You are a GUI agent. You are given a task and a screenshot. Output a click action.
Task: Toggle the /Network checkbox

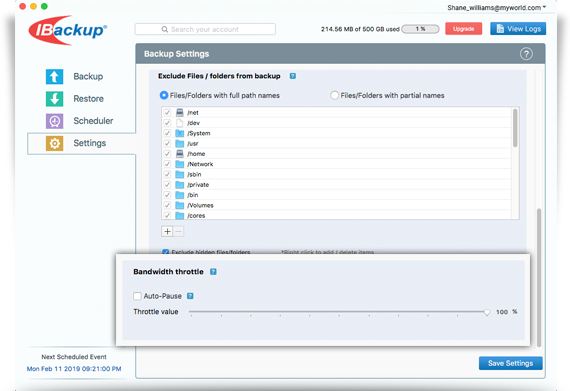[167, 164]
